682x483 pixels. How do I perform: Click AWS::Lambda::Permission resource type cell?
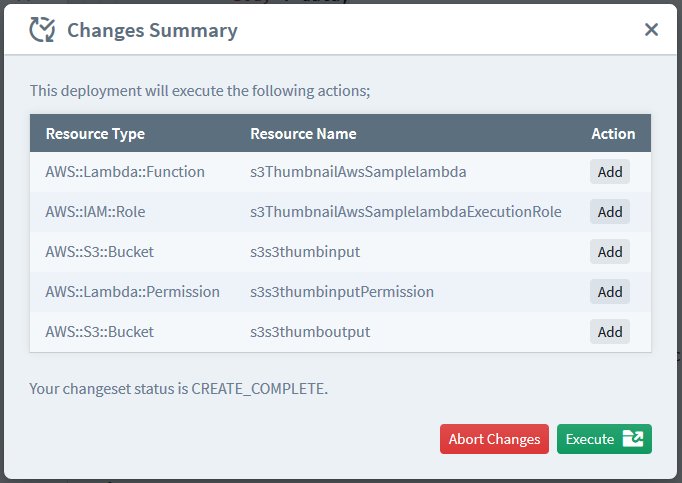point(132,292)
